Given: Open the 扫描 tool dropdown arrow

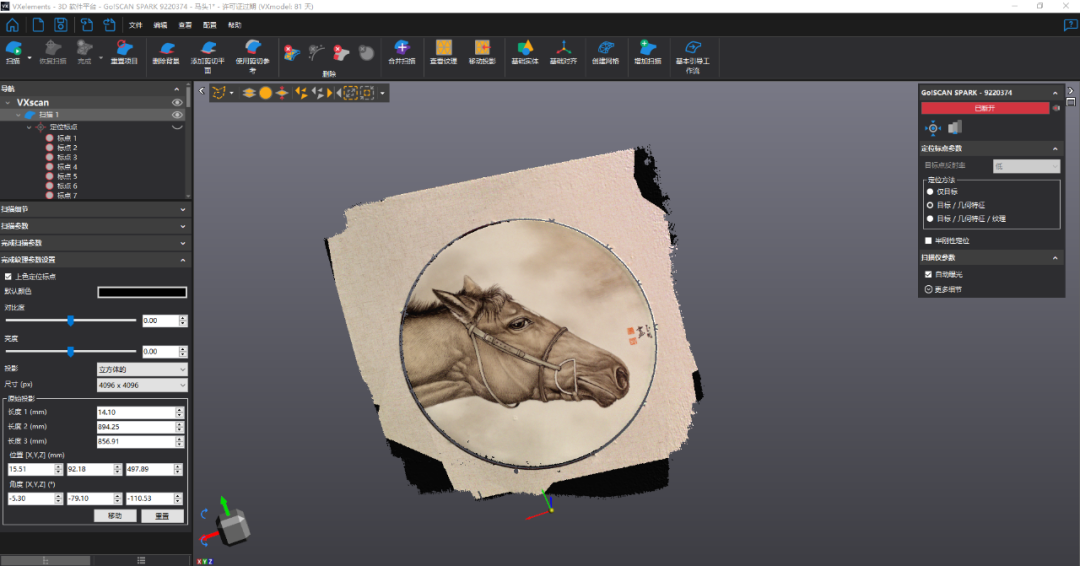Looking at the screenshot, I should click(29, 58).
